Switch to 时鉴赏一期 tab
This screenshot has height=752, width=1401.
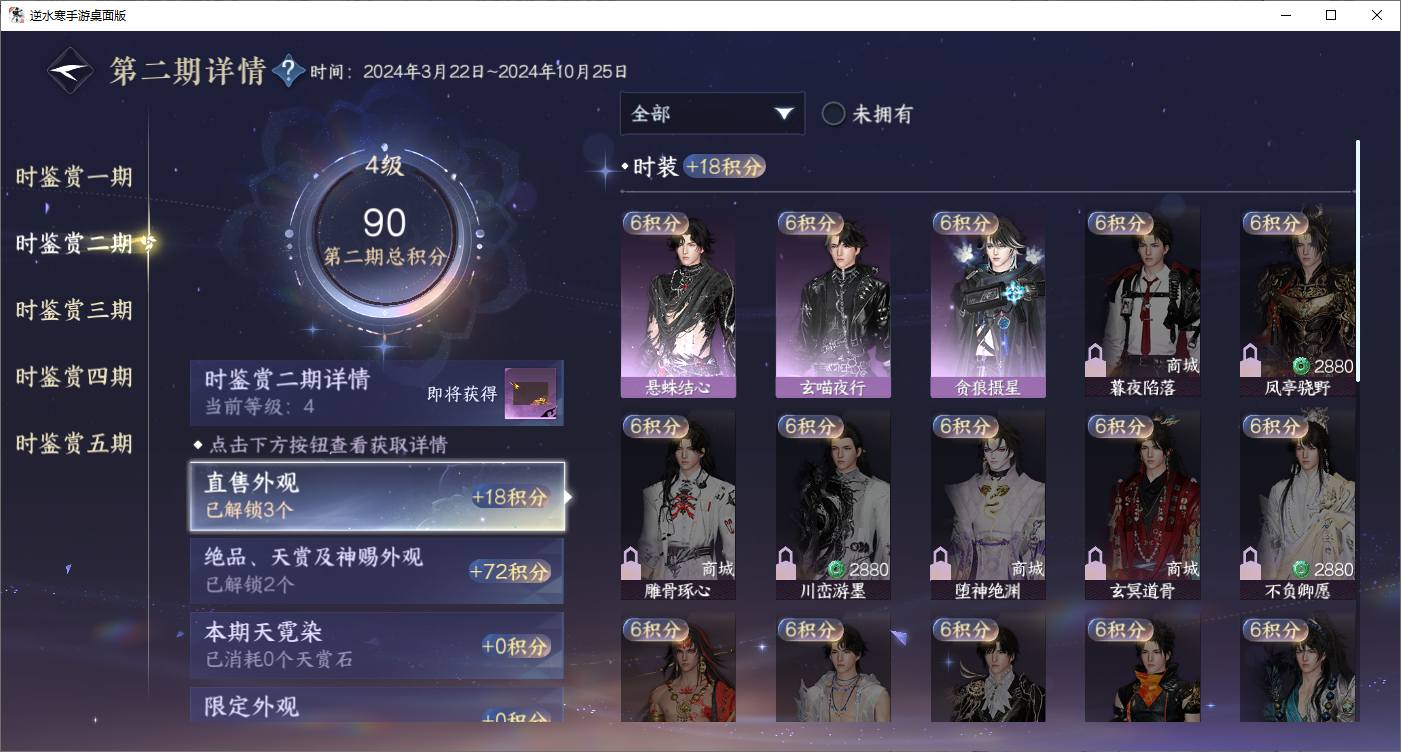pos(74,177)
